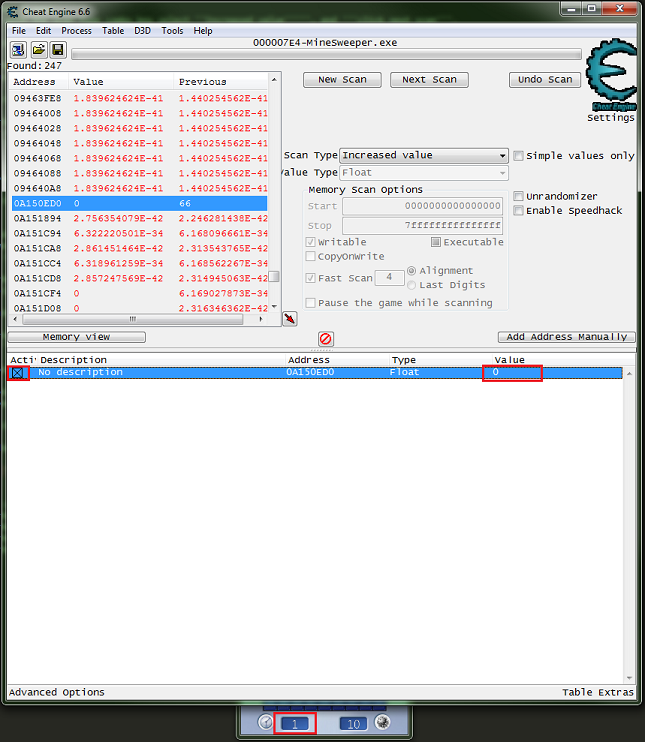The image size is (645, 742).
Task: Click Add Address Manually button
Action: (566, 337)
